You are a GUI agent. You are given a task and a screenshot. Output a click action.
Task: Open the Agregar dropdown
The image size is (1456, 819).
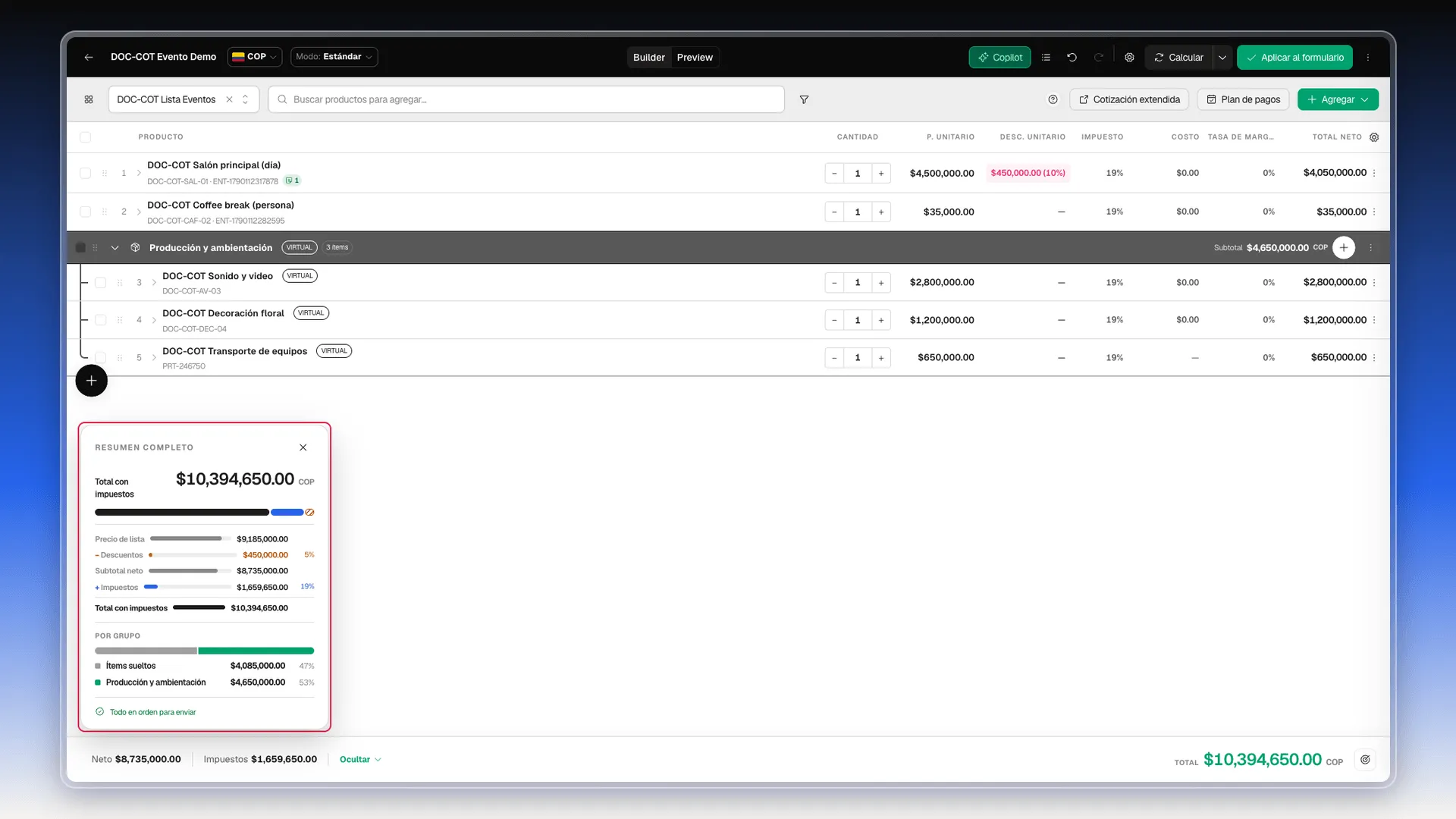click(x=1338, y=99)
